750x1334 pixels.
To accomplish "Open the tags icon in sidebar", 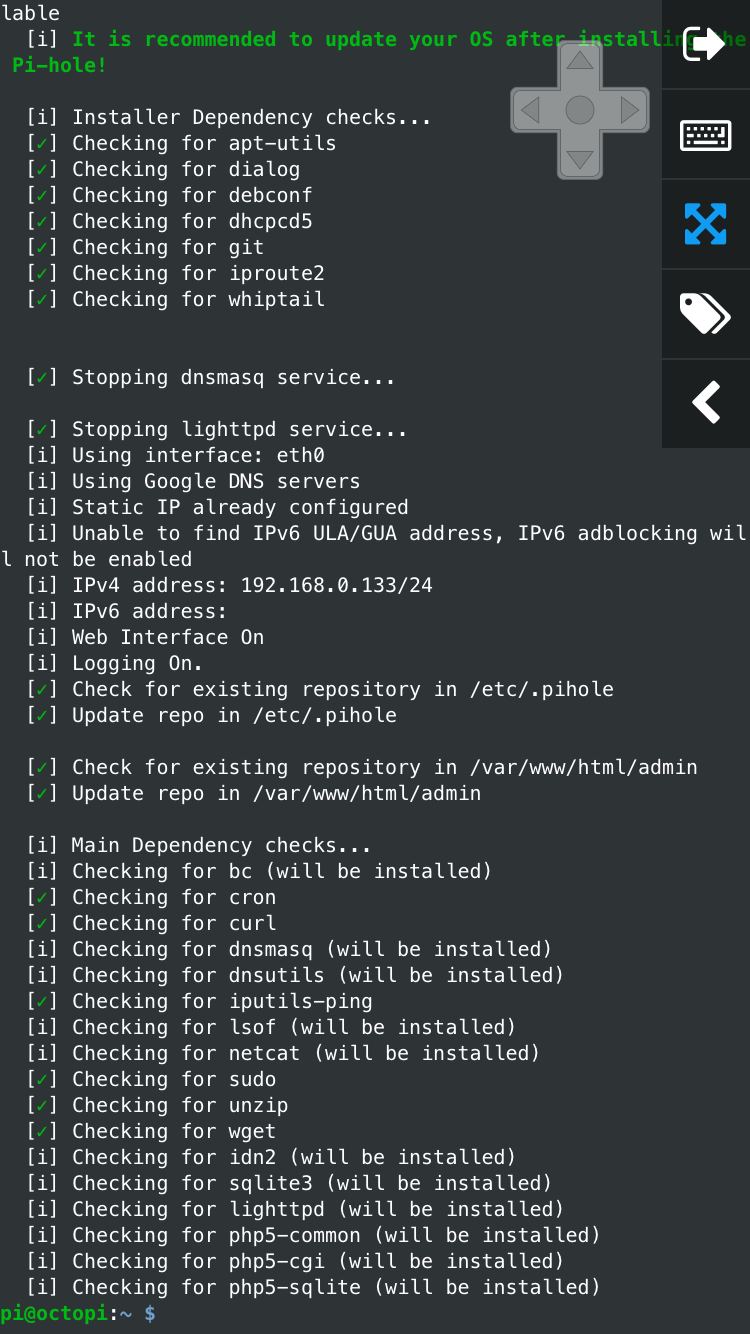I will pyautogui.click(x=705, y=314).
